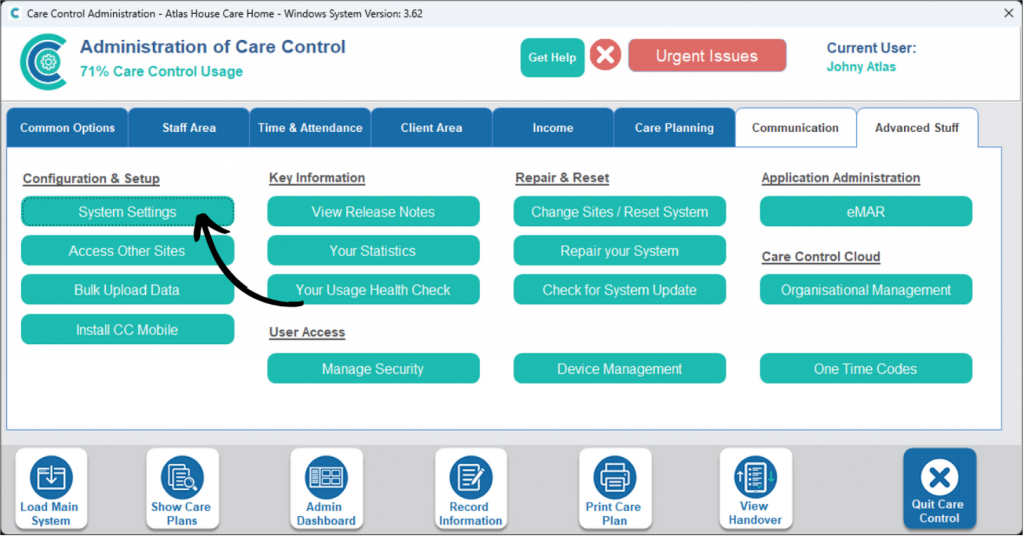This screenshot has width=1024, height=537.
Task: Click Access Other Sites button
Action: [127, 251]
